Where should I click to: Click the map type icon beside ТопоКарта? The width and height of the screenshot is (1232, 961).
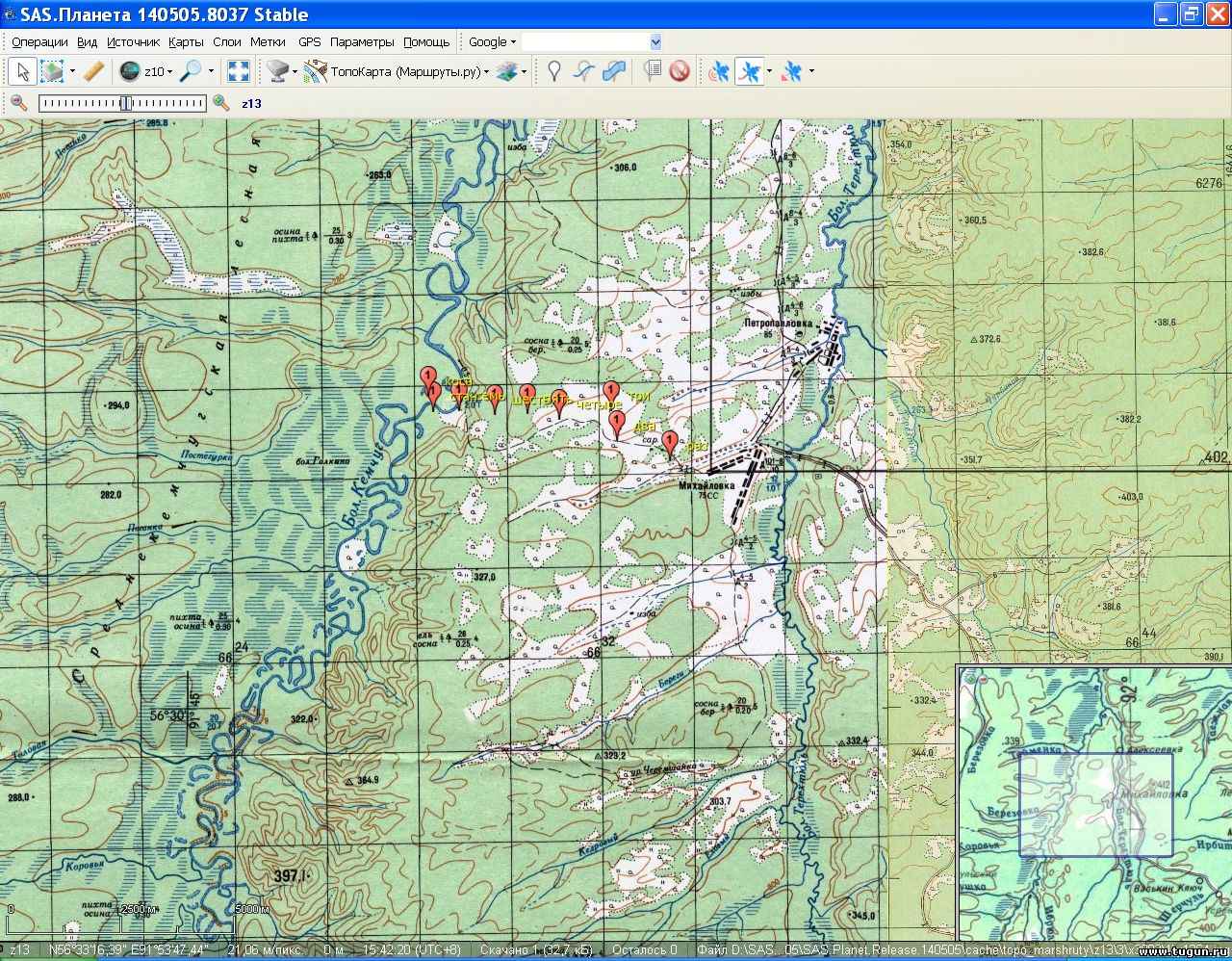pos(315,71)
